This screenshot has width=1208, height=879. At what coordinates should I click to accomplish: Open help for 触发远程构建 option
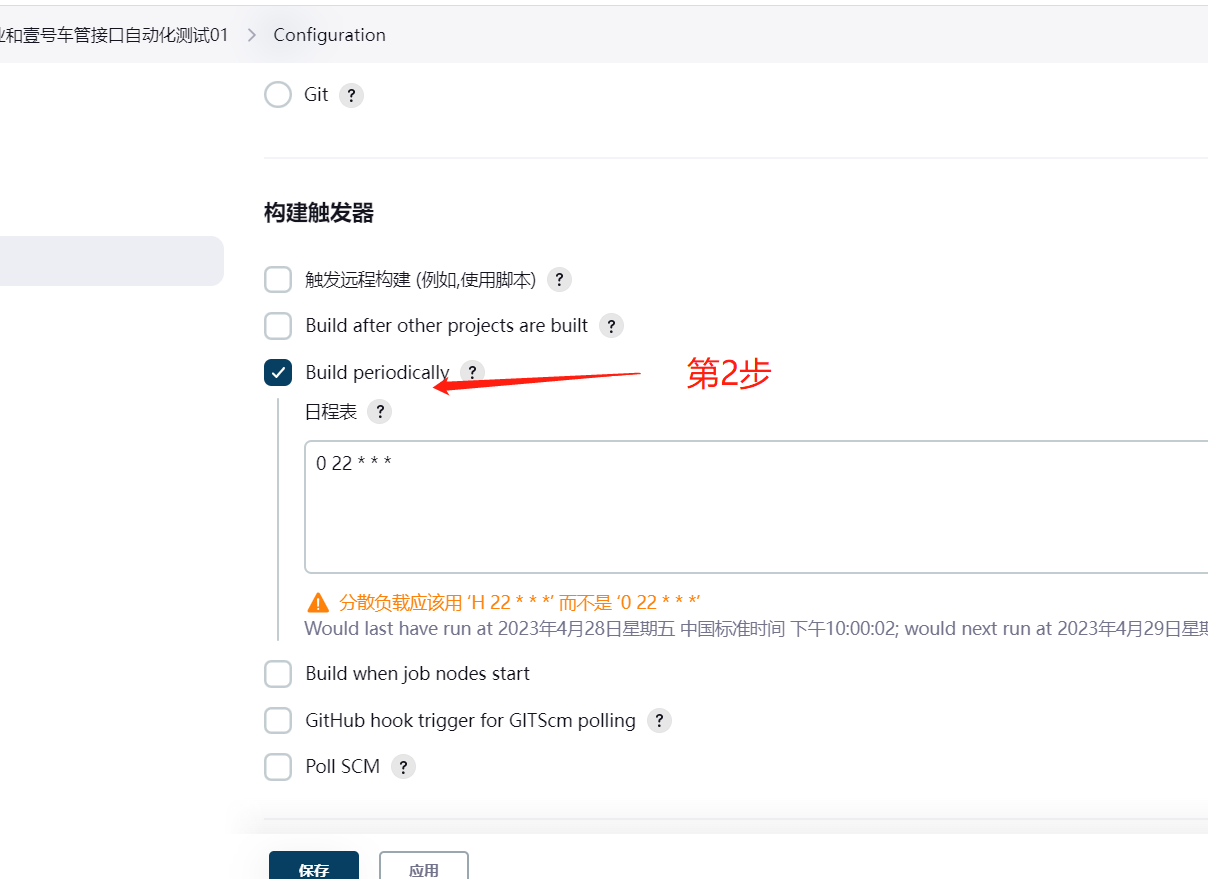(560, 280)
